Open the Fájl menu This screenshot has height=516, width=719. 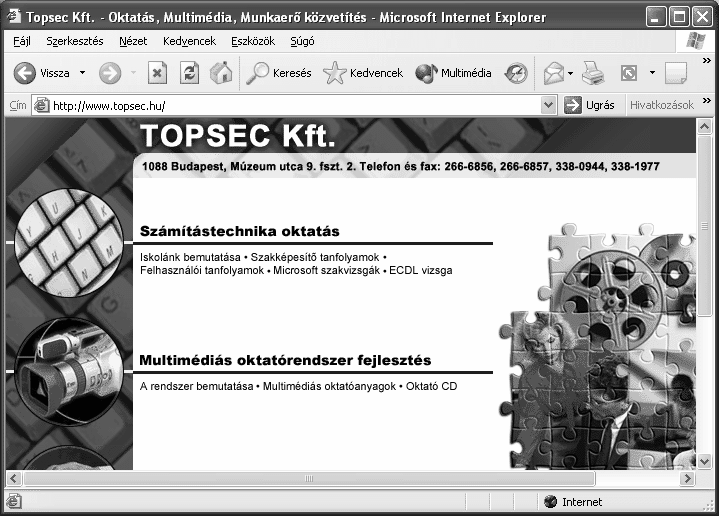tap(22, 41)
